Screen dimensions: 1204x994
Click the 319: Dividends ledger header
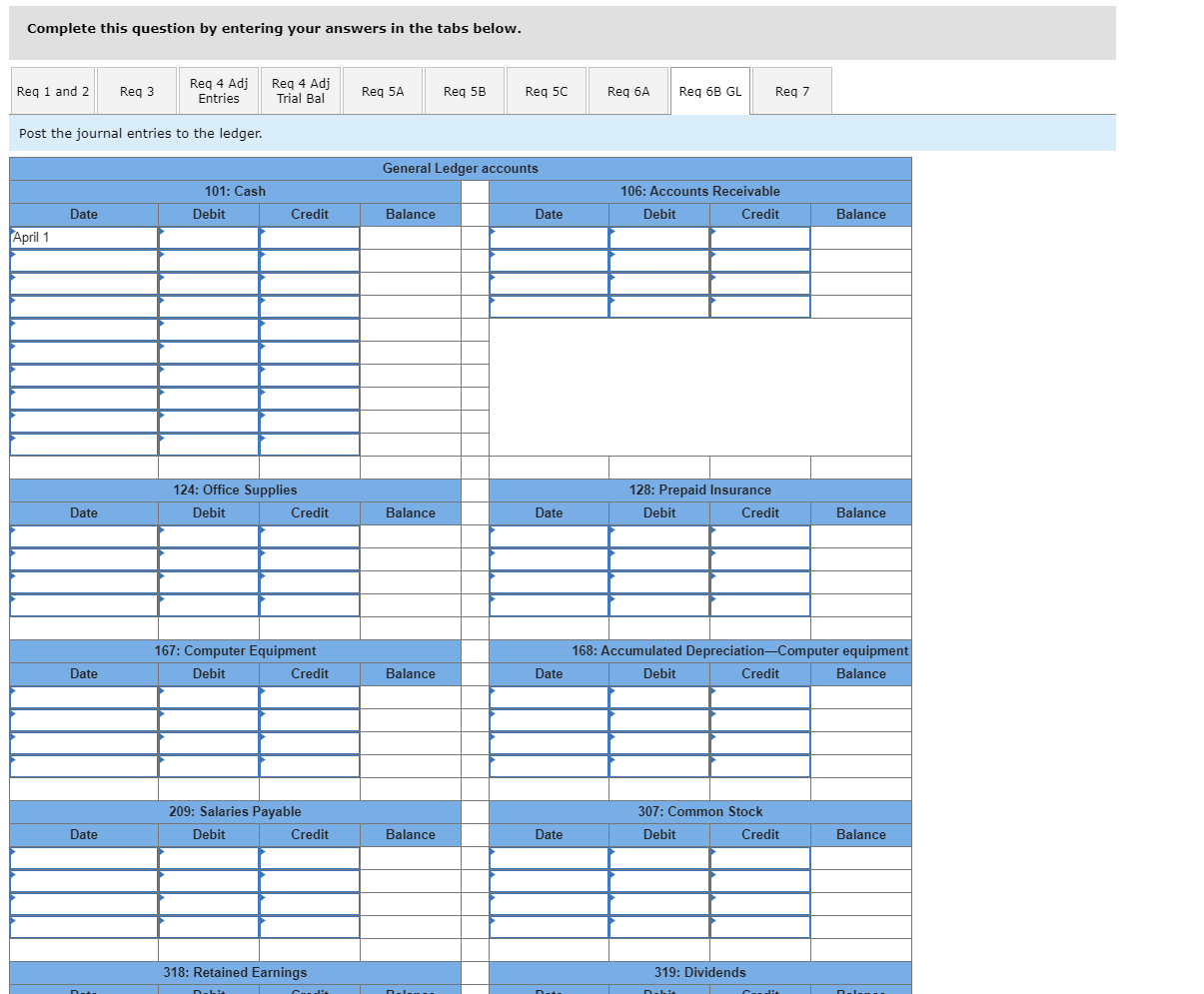700,972
